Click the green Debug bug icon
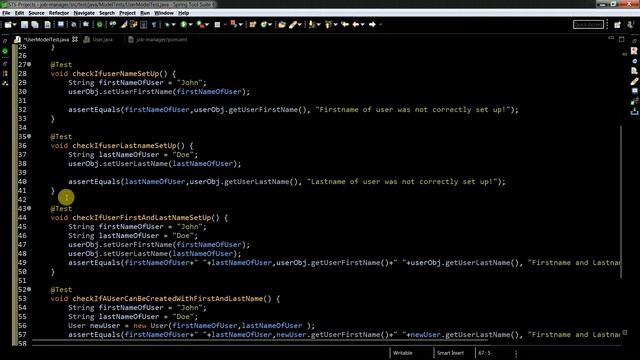This screenshot has width=640, height=360. 167,24
